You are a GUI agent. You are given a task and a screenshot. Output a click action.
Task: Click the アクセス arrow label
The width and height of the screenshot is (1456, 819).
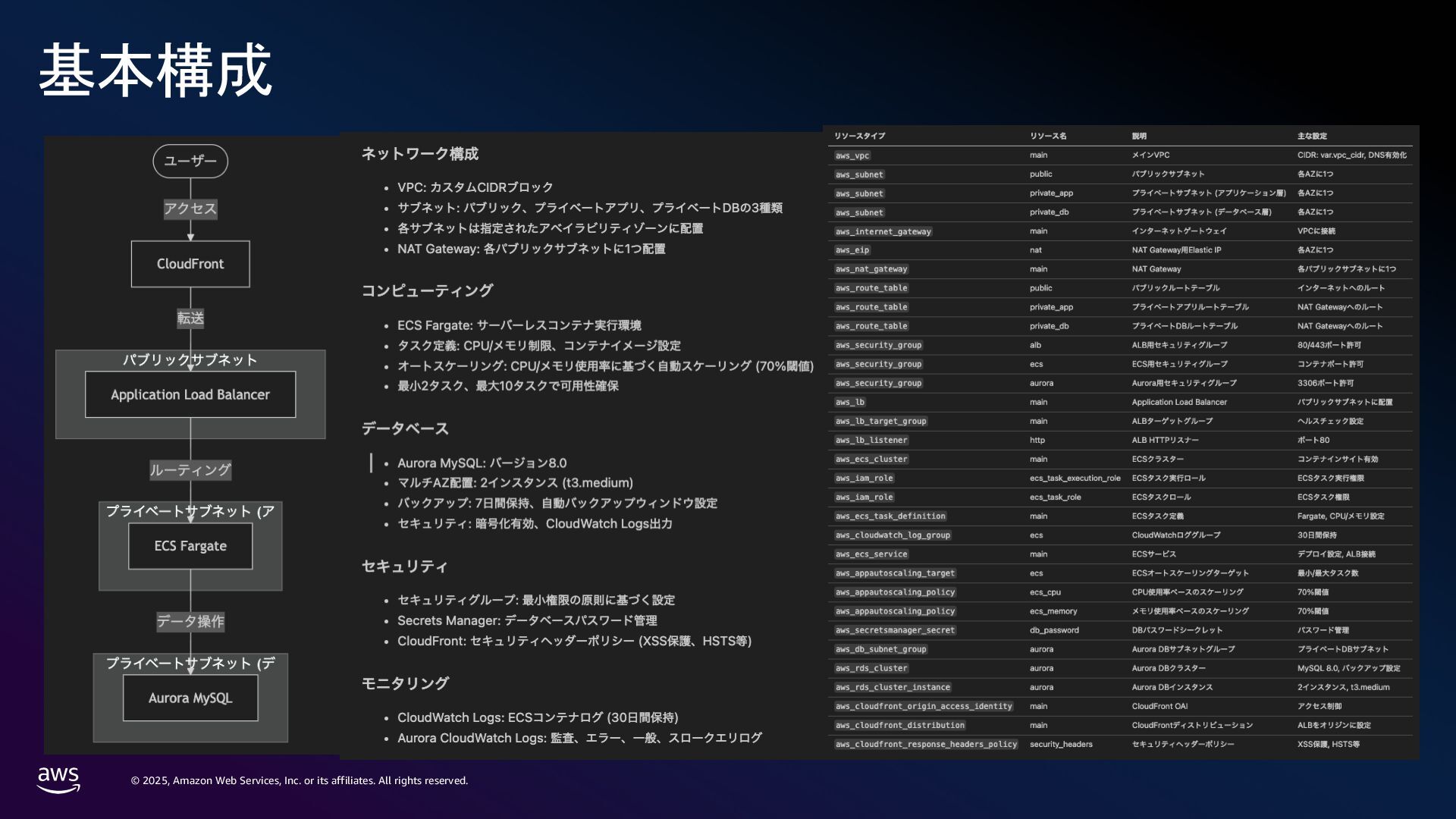click(190, 209)
